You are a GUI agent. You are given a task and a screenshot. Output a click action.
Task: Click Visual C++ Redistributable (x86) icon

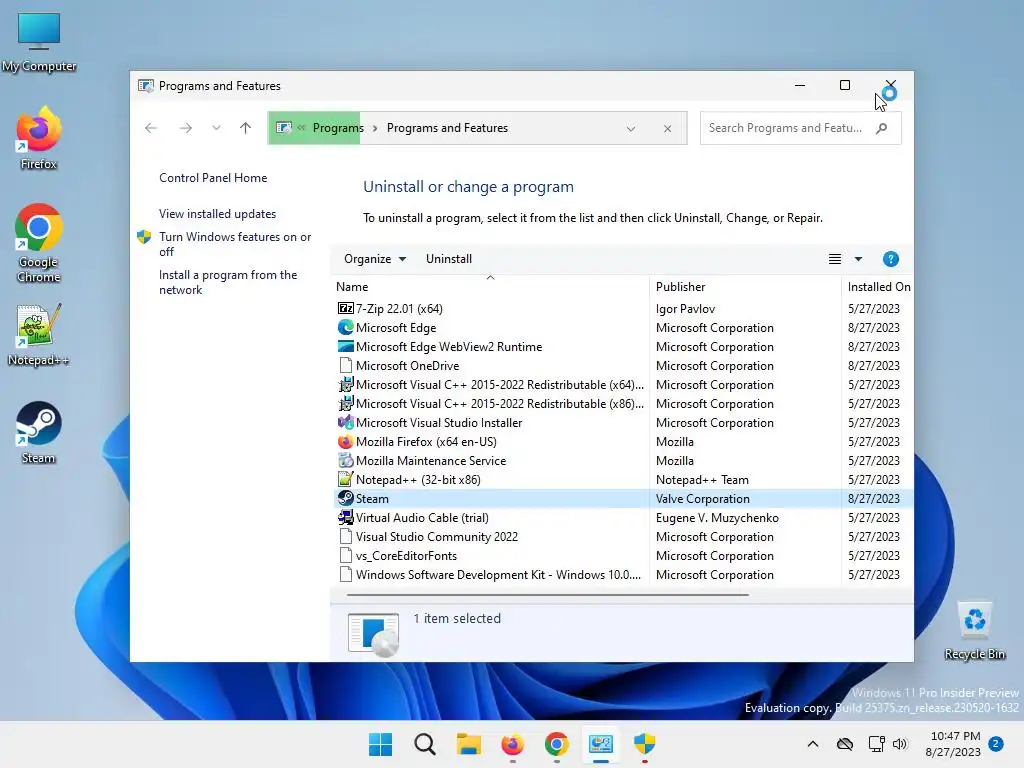click(345, 403)
